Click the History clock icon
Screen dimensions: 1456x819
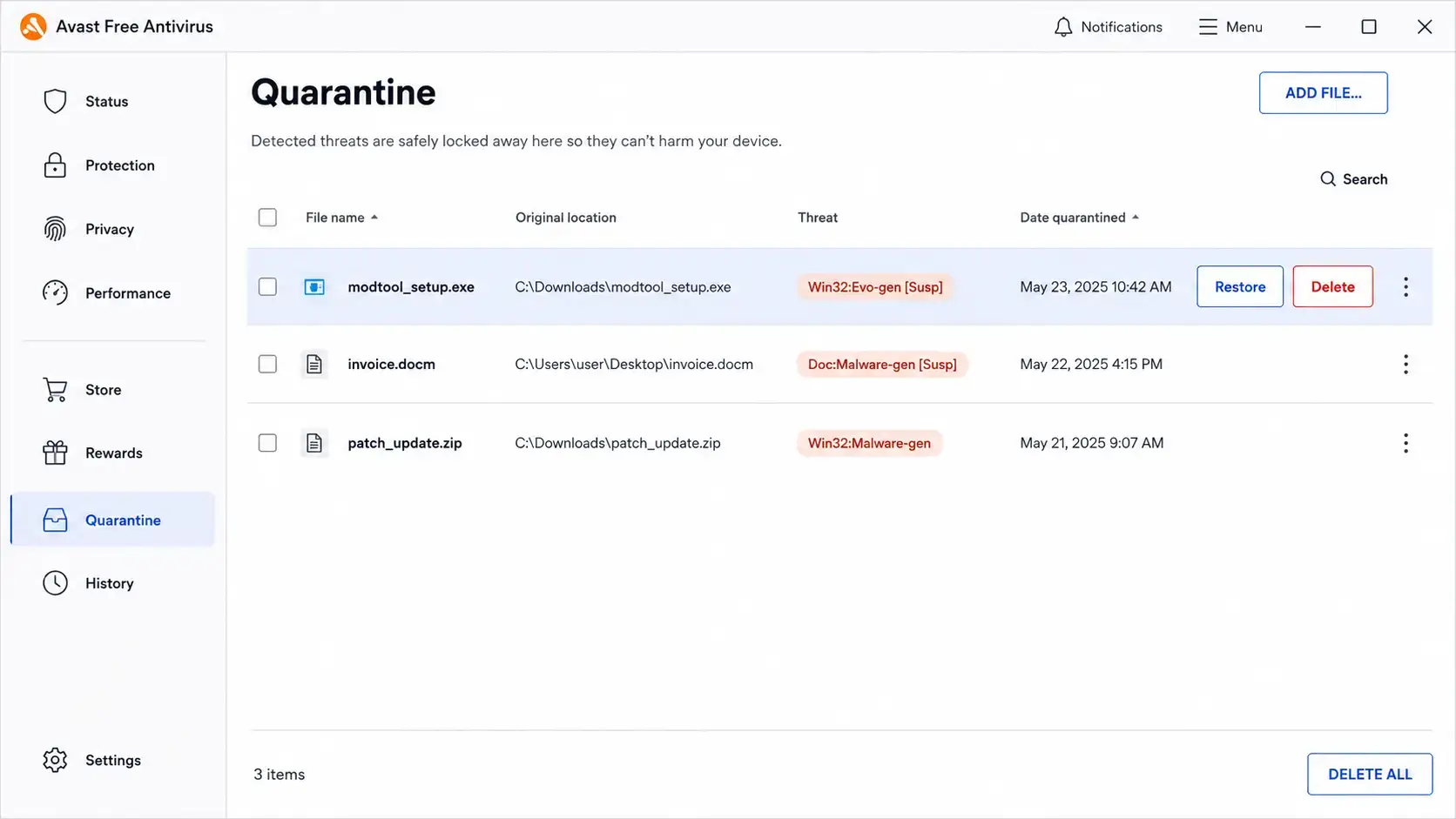pyautogui.click(x=55, y=583)
